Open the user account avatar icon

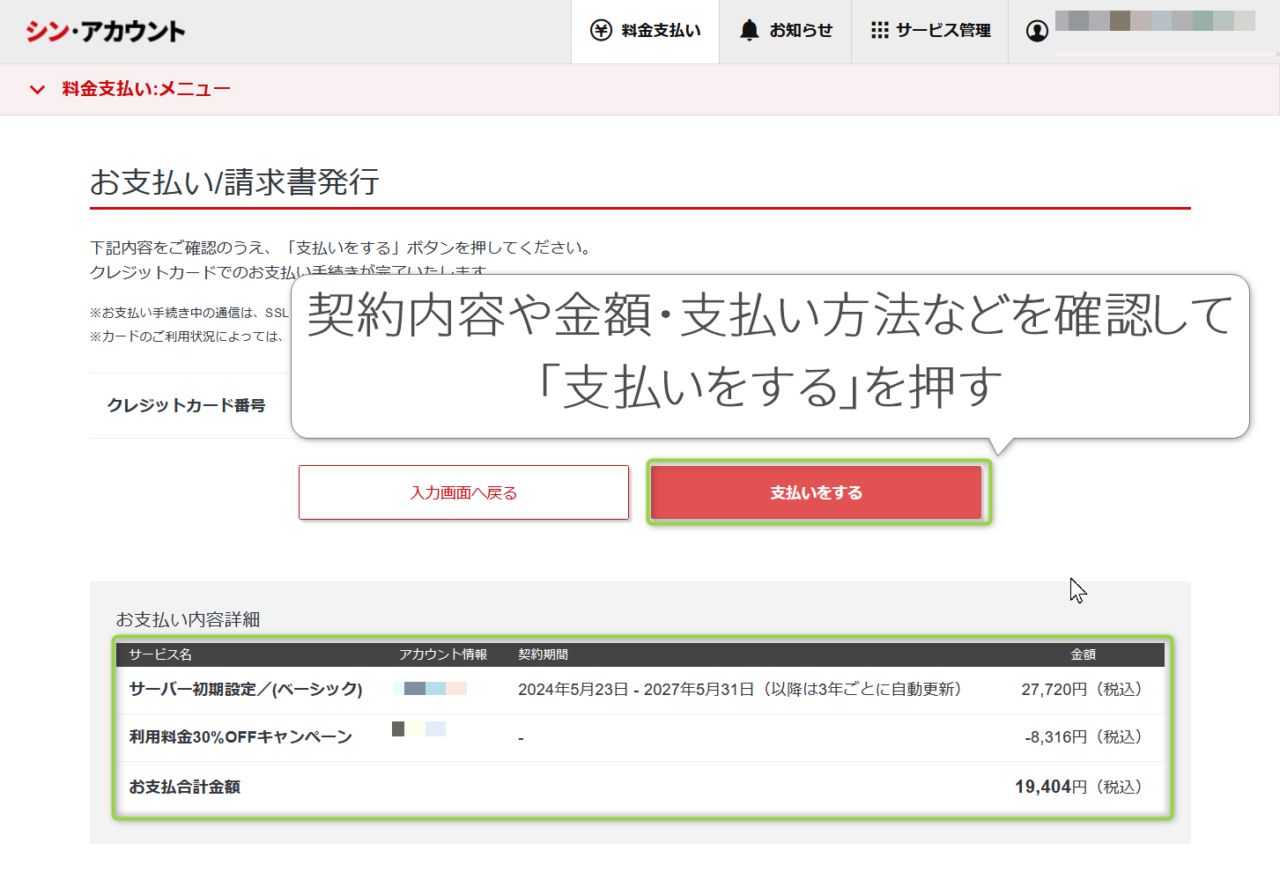1038,31
